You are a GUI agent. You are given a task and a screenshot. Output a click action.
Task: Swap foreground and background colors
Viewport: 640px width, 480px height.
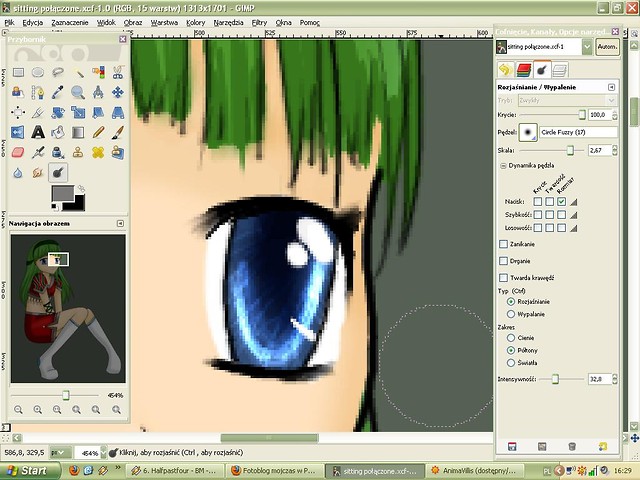tap(81, 188)
